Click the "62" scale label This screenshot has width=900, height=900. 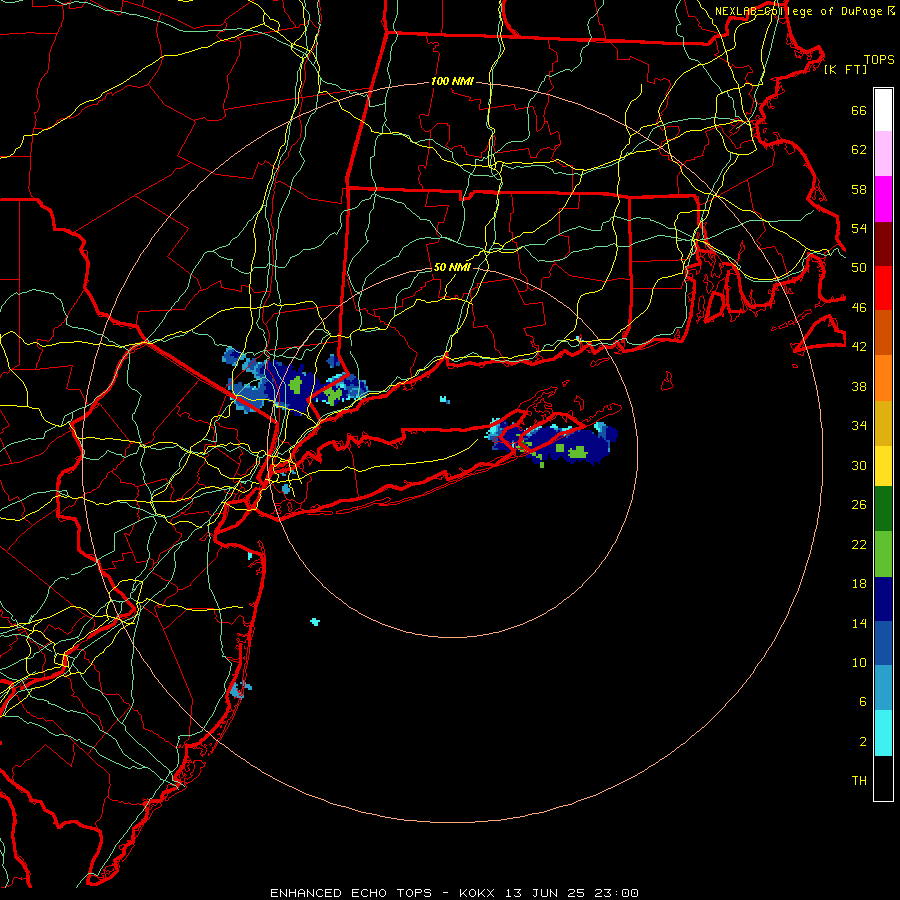click(859, 150)
